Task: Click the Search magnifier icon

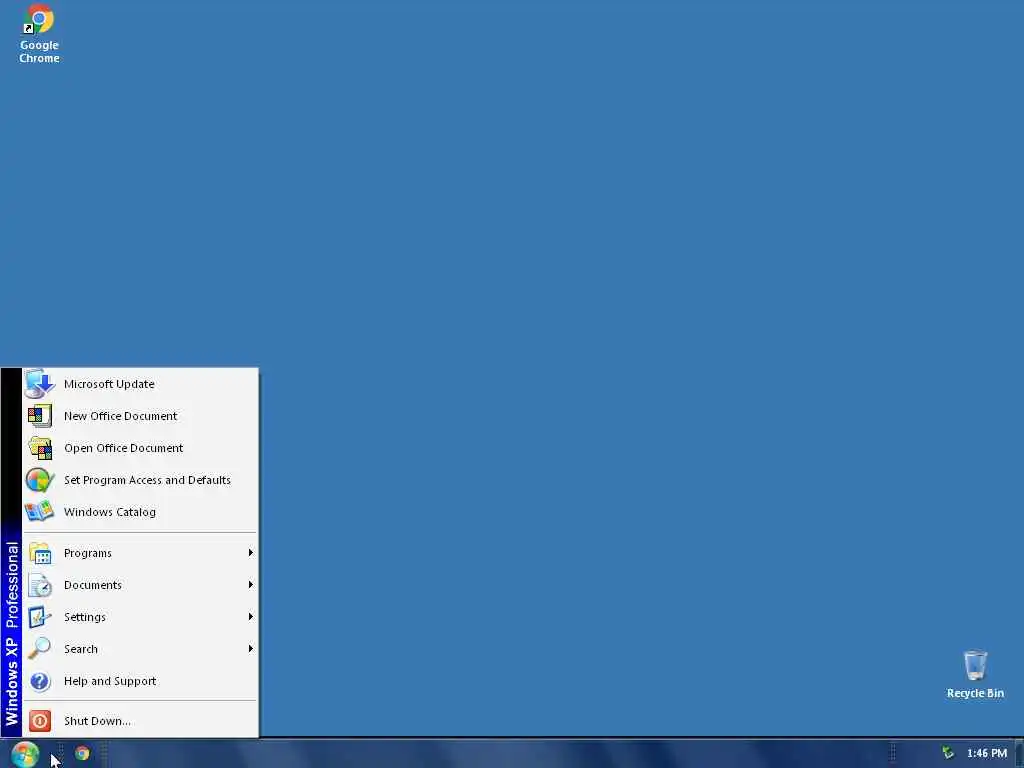Action: pyautogui.click(x=39, y=648)
